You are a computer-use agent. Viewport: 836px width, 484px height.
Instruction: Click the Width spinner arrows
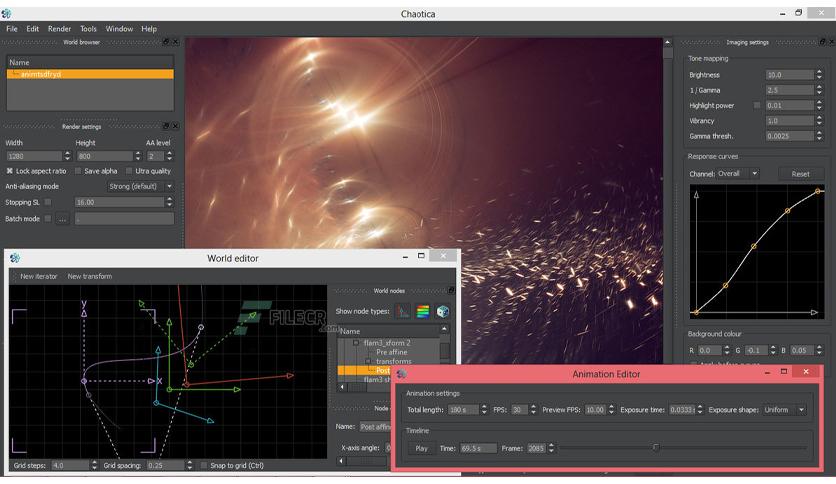[x=67, y=156]
